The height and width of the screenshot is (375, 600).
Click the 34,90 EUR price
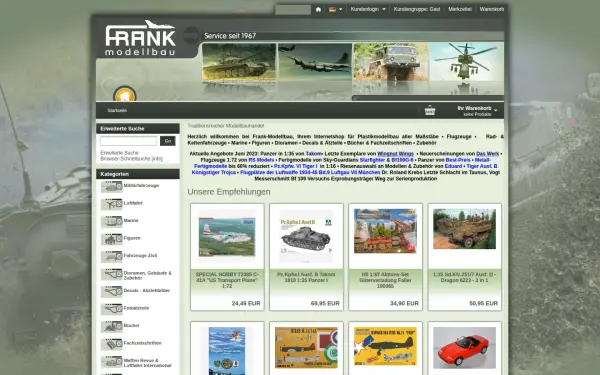(404, 303)
